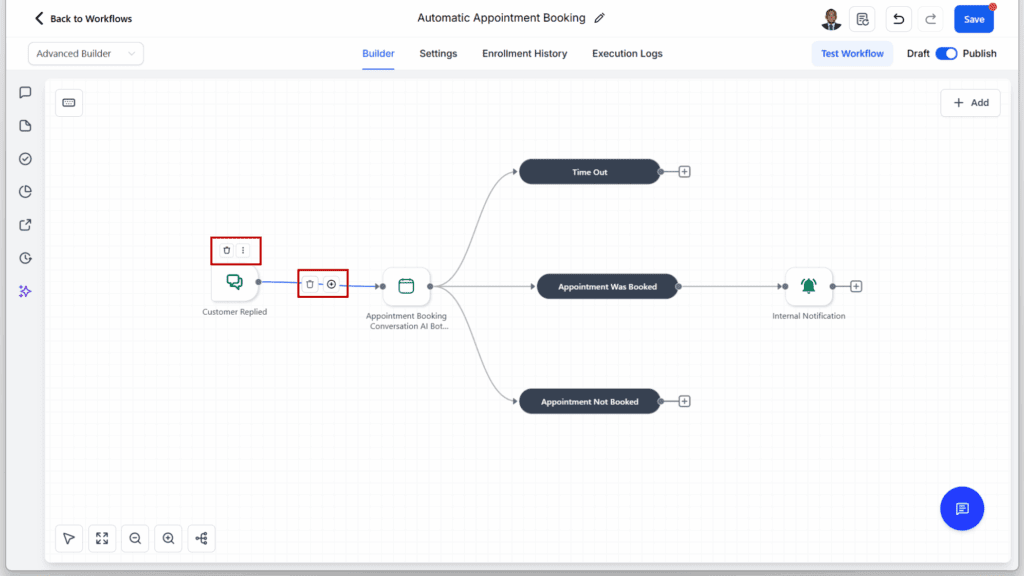This screenshot has width=1024, height=576.
Task: Toggle Draft/Publish switch
Action: pos(946,54)
